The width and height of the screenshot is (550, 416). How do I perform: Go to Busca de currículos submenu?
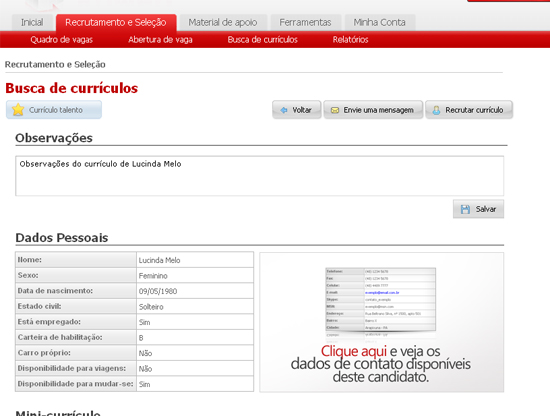tap(262, 40)
